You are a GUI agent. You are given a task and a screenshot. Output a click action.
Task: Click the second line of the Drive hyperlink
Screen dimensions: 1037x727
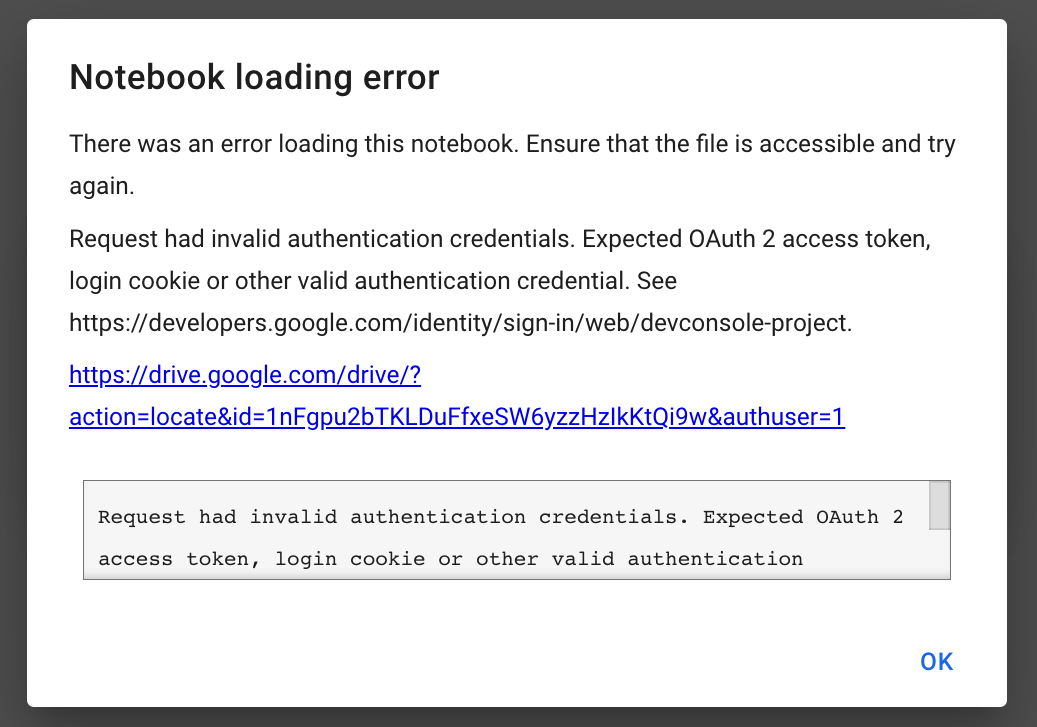pyautogui.click(x=456, y=417)
